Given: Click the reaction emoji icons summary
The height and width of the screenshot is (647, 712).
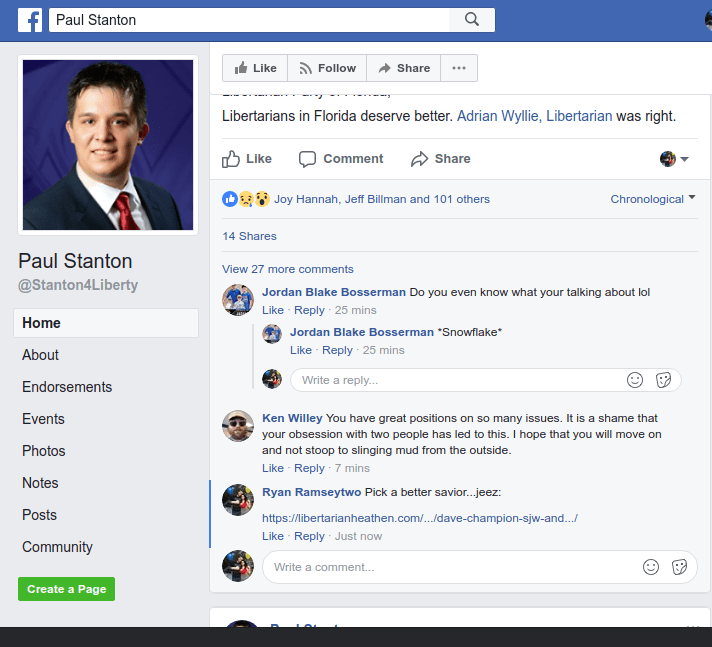Looking at the screenshot, I should [x=246, y=199].
